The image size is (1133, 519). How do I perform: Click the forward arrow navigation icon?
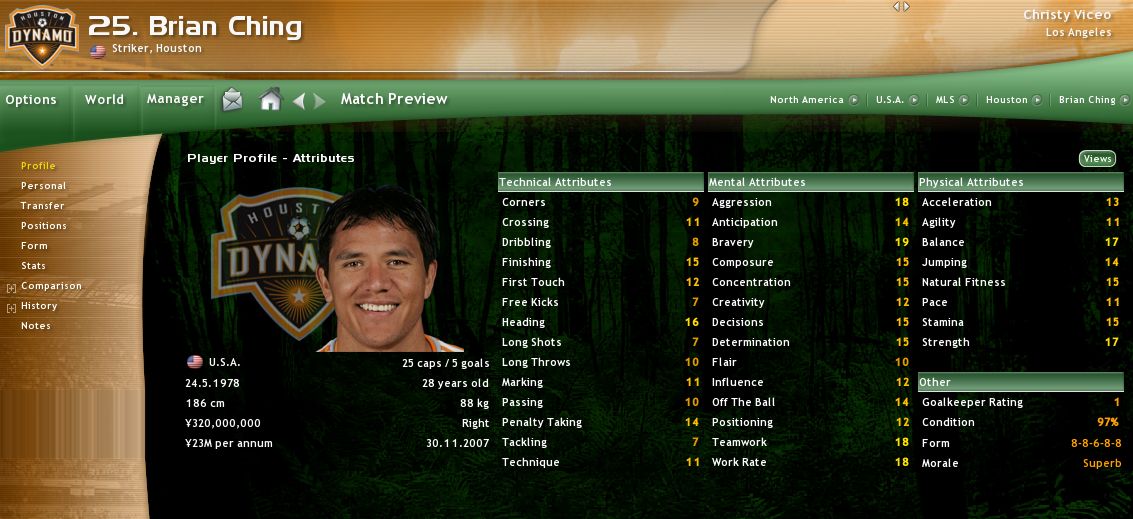tap(319, 101)
